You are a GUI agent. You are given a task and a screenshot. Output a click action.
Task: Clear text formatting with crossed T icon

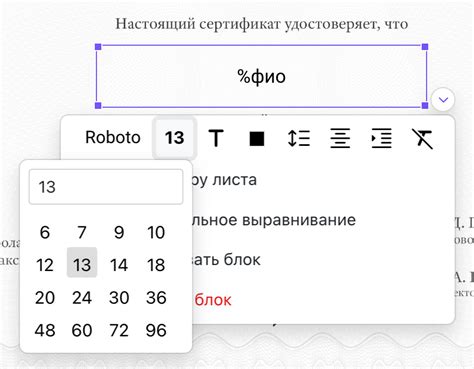coord(423,138)
